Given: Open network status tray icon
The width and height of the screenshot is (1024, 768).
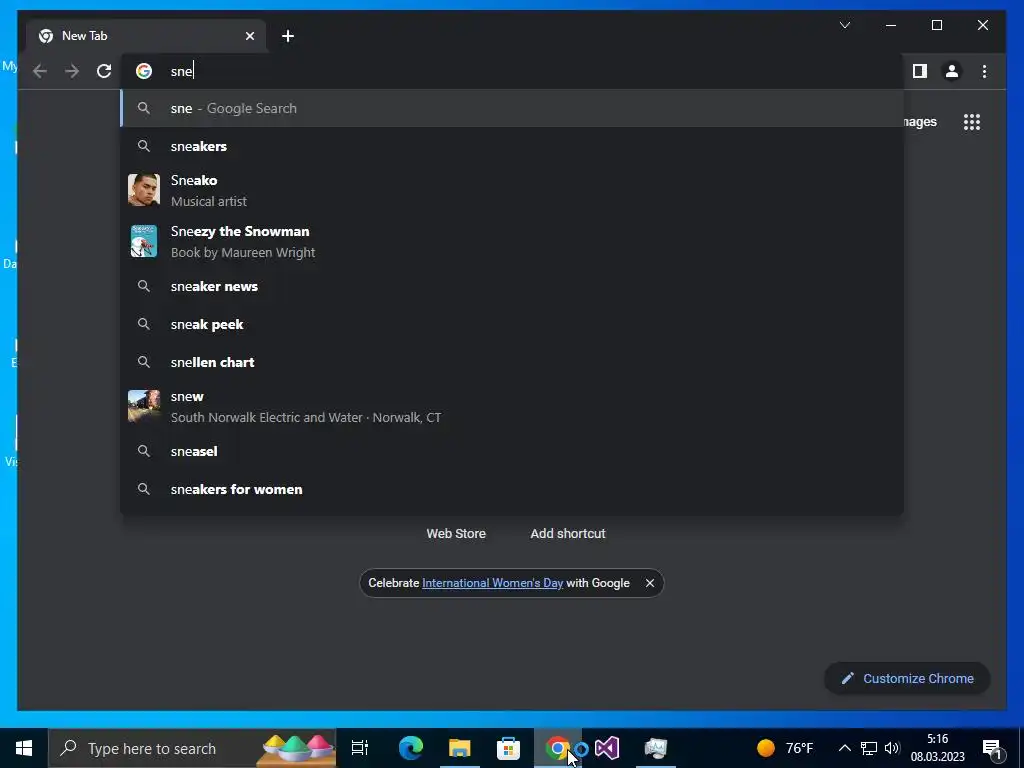Looking at the screenshot, I should (869, 748).
